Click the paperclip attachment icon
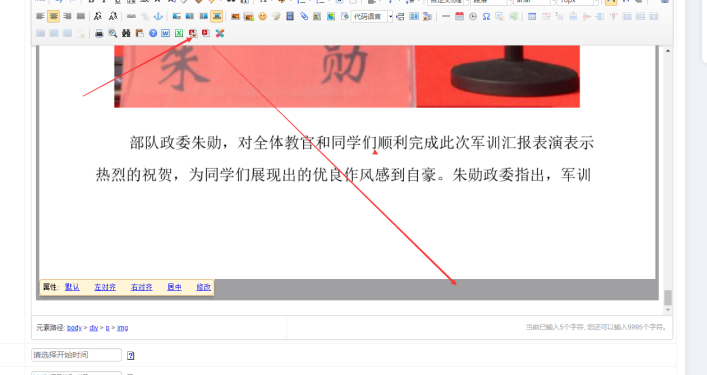The width and height of the screenshot is (707, 375). coord(304,16)
